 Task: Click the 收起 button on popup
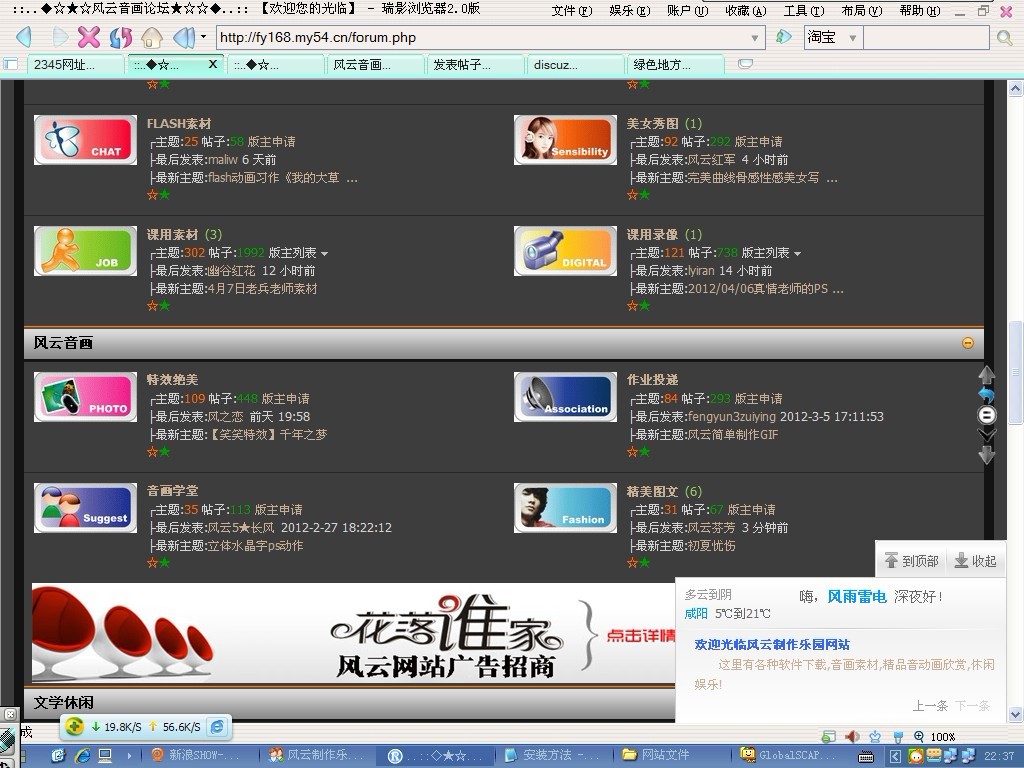click(976, 560)
